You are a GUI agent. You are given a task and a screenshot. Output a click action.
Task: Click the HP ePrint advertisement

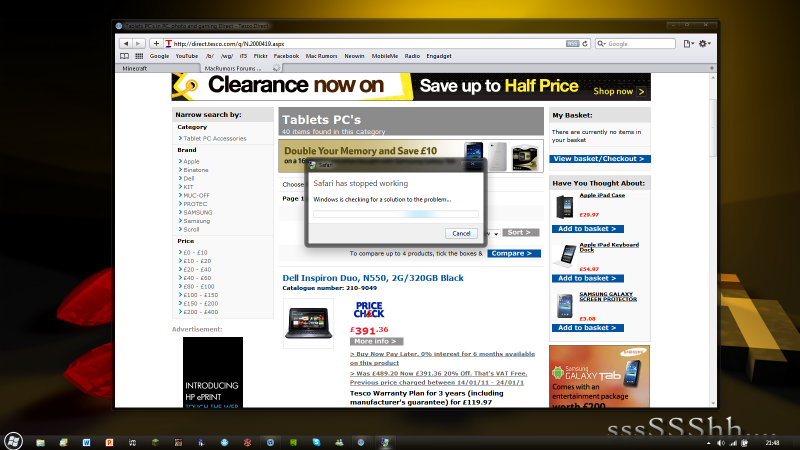213,372
